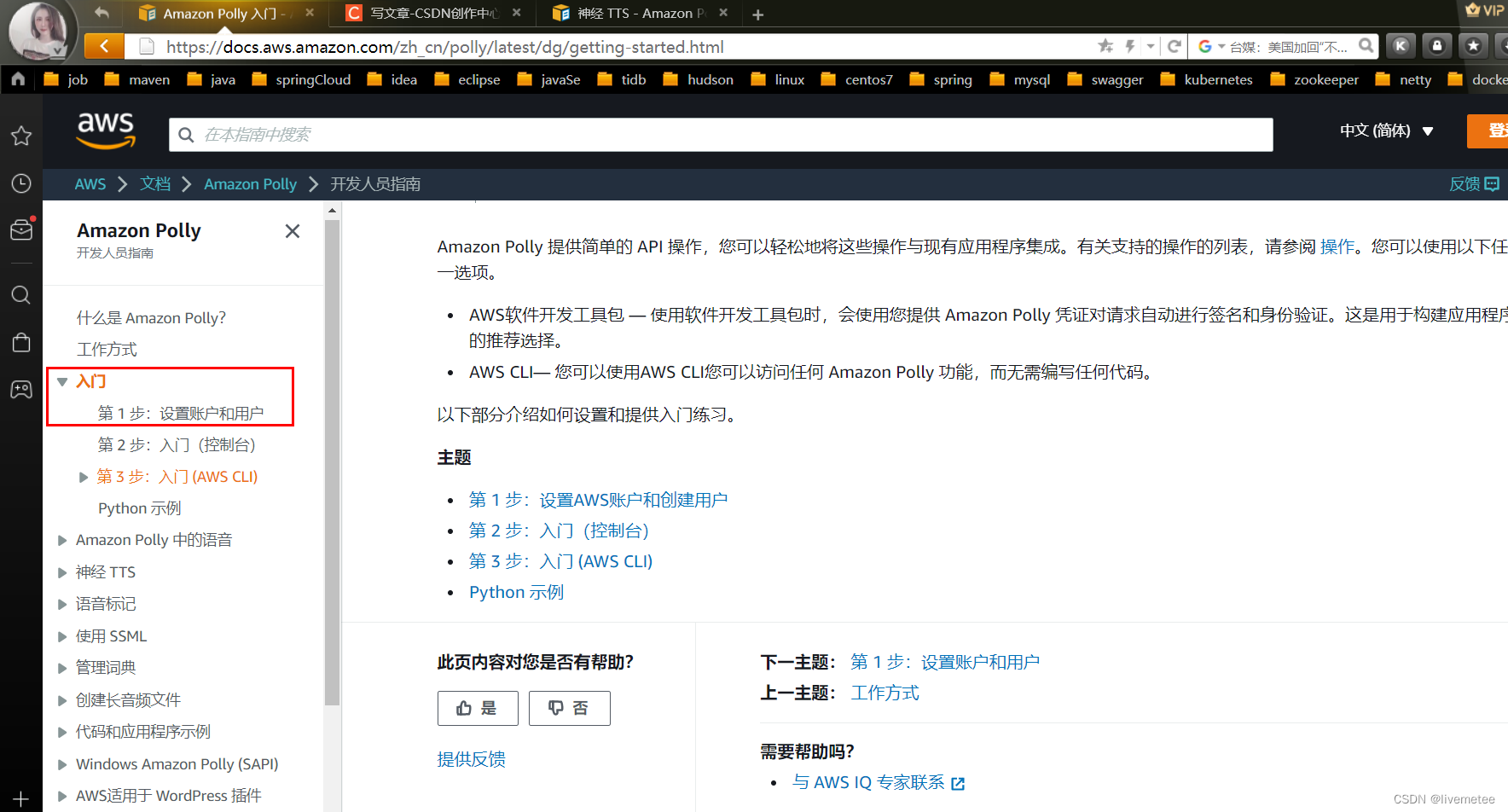Switch to the 神经 TTS - Amazon tab

640,14
